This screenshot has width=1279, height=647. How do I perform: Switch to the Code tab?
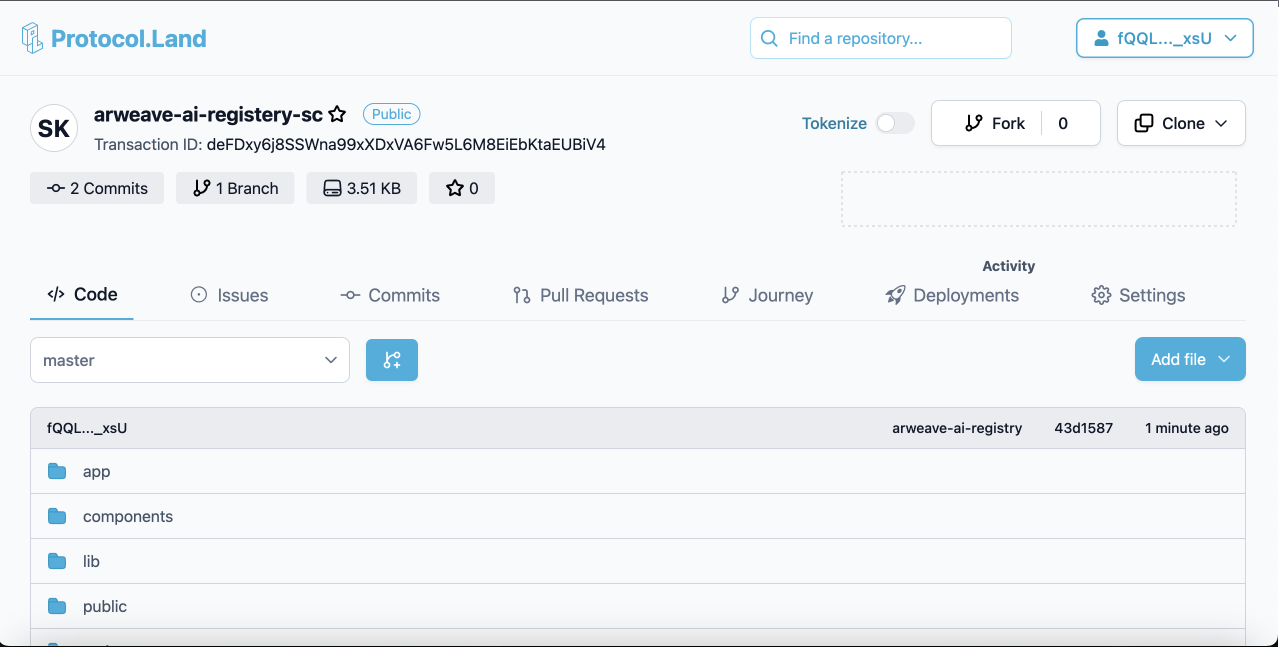click(82, 295)
